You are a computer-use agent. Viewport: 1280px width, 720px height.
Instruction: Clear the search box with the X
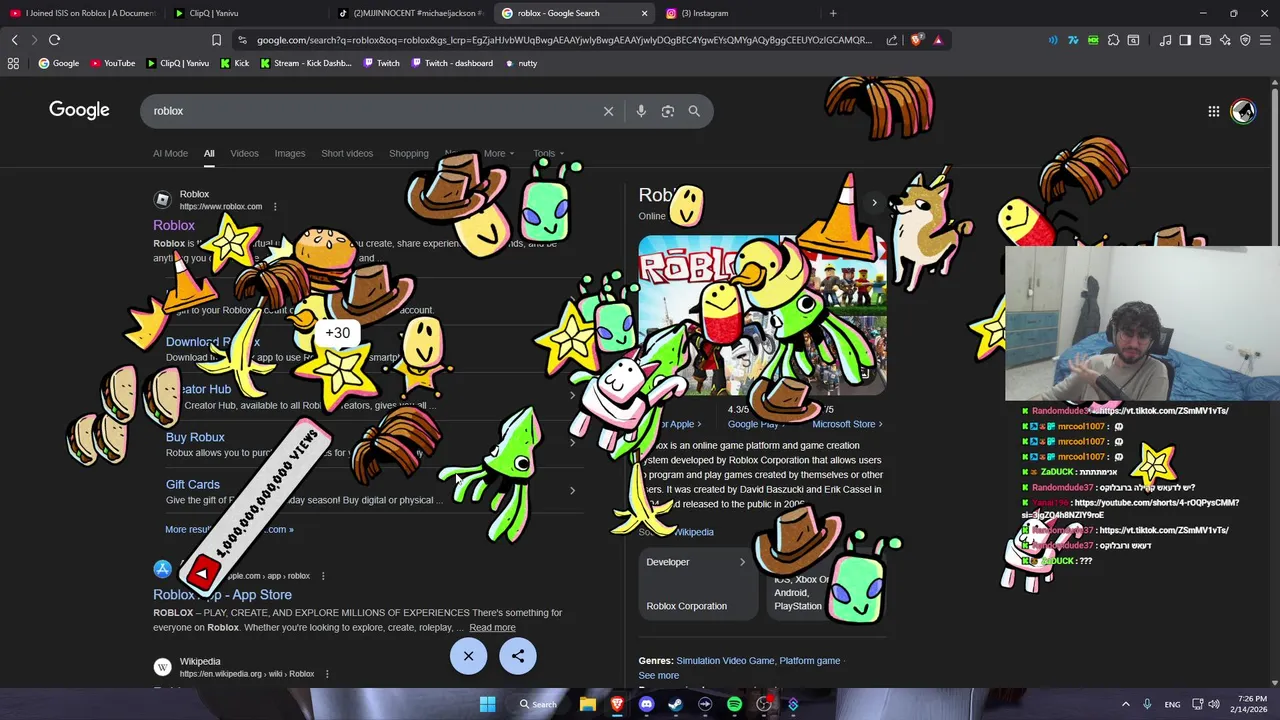(x=608, y=111)
